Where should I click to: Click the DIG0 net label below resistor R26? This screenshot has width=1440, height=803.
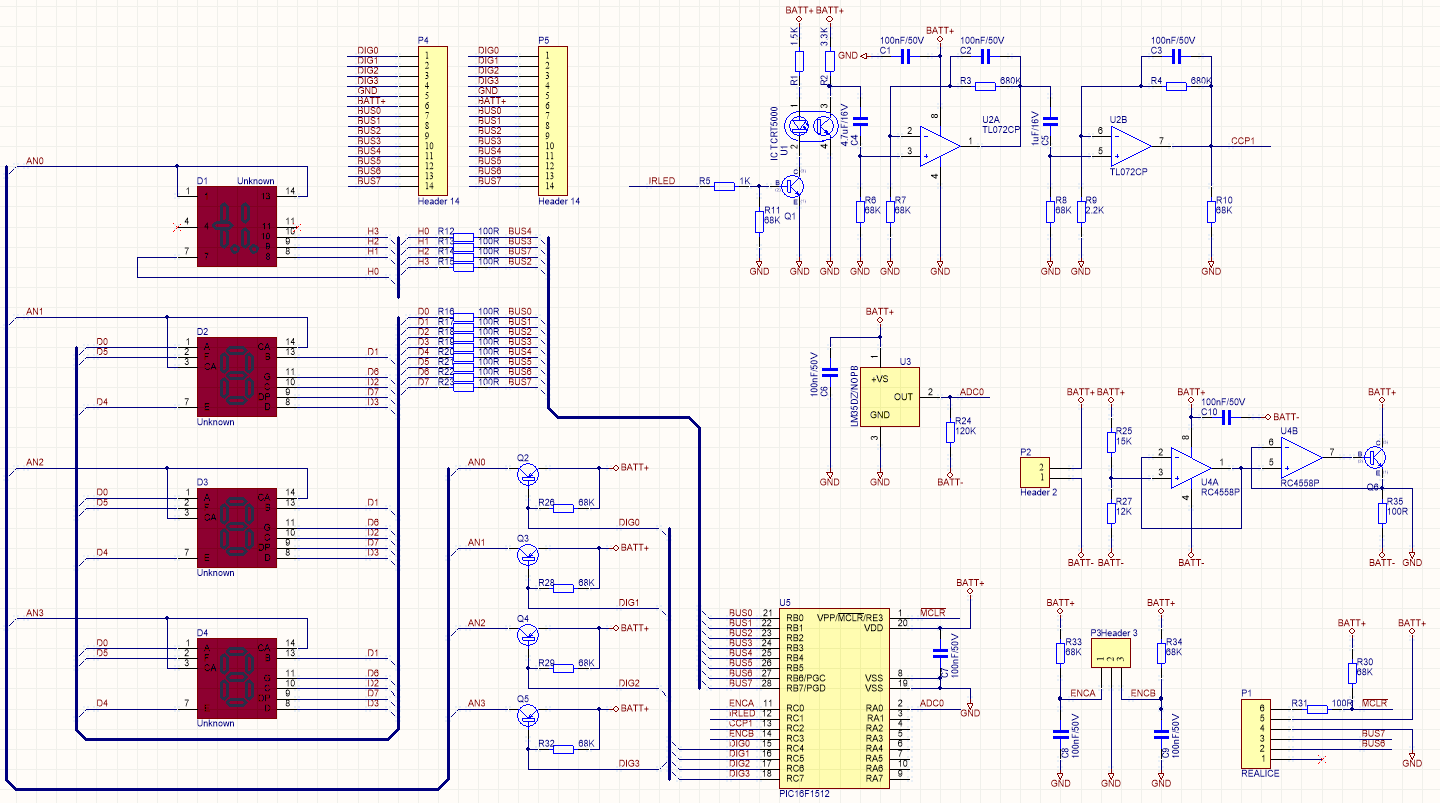click(x=629, y=522)
